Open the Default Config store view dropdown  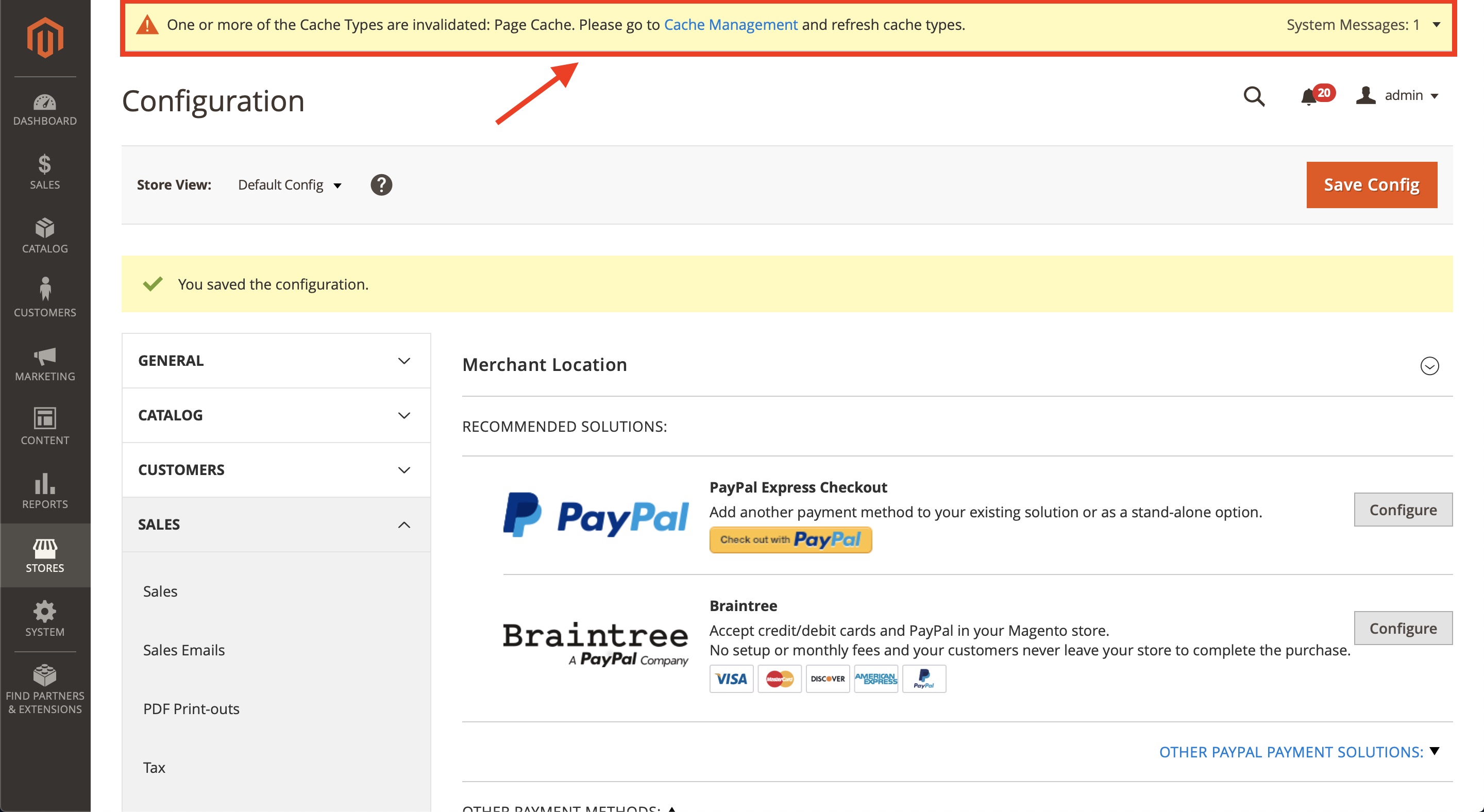click(x=290, y=185)
